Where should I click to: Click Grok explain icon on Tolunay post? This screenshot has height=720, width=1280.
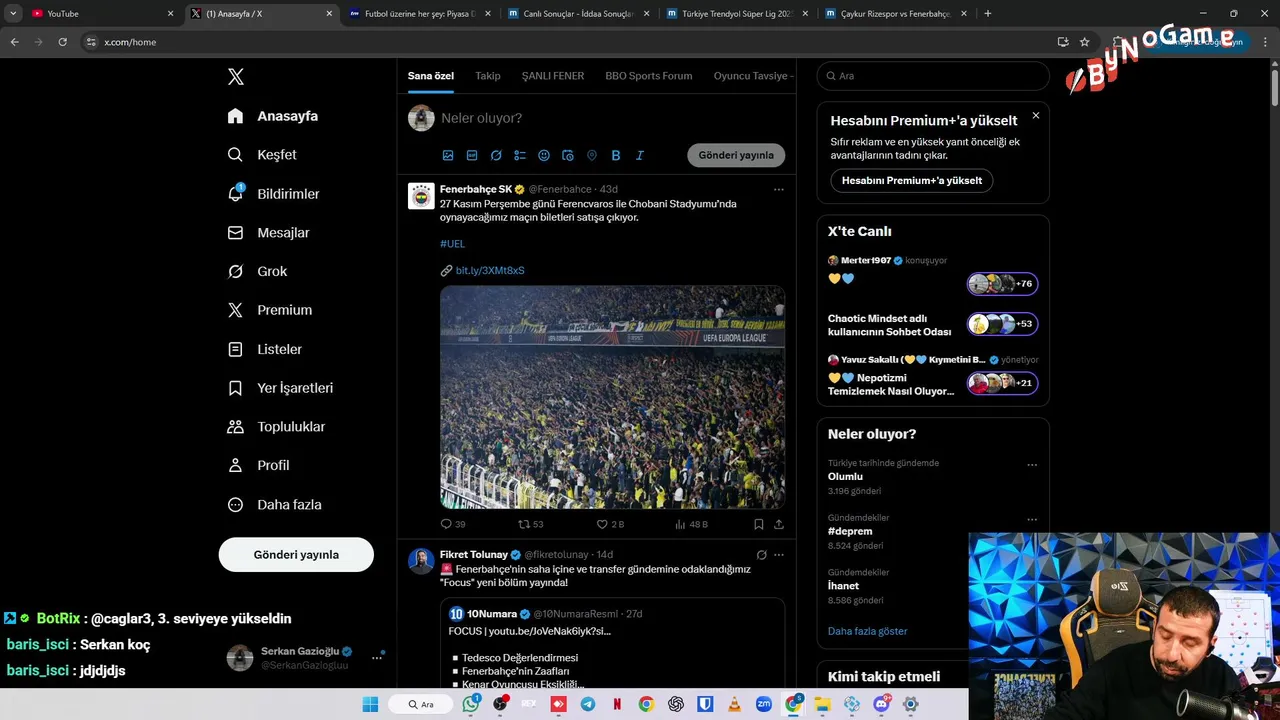[x=761, y=555]
